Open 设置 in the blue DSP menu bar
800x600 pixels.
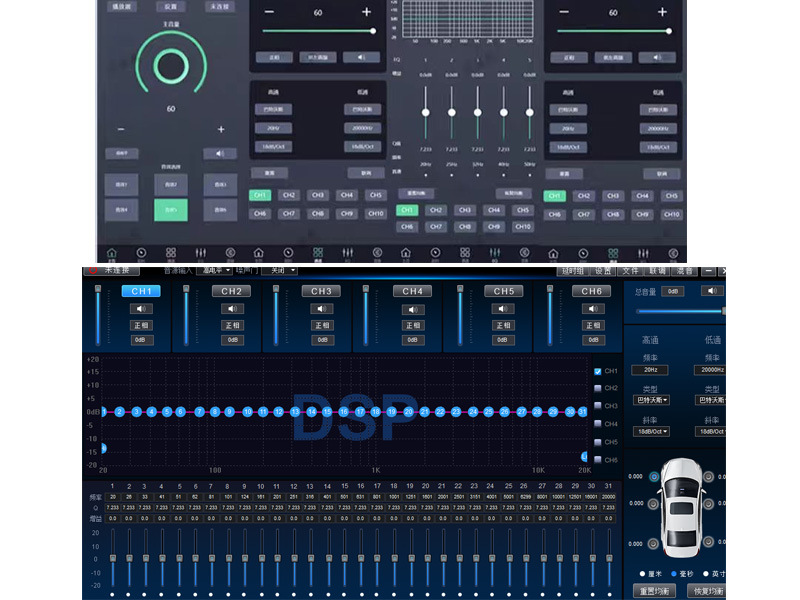pos(603,271)
